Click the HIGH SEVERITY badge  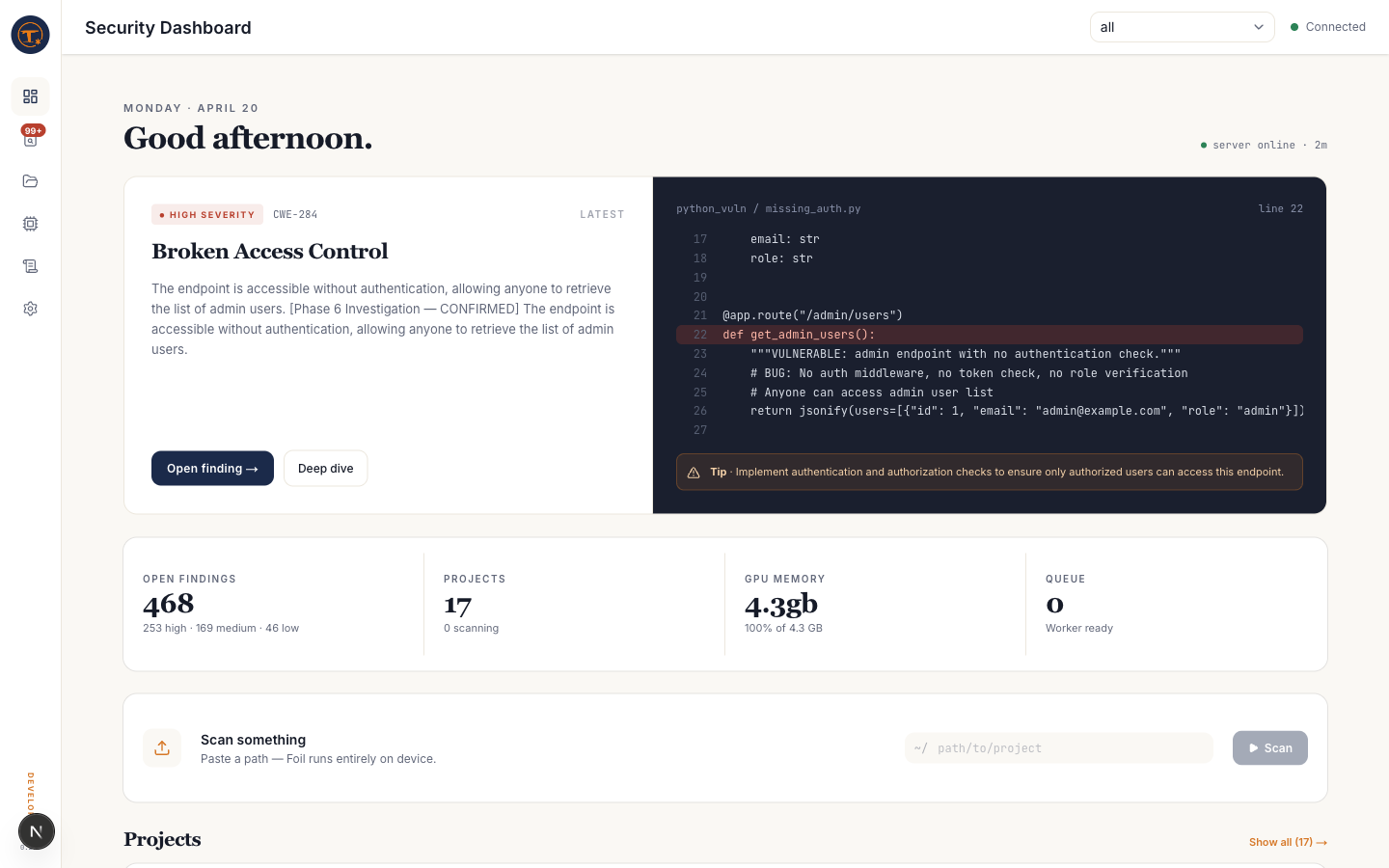(207, 215)
